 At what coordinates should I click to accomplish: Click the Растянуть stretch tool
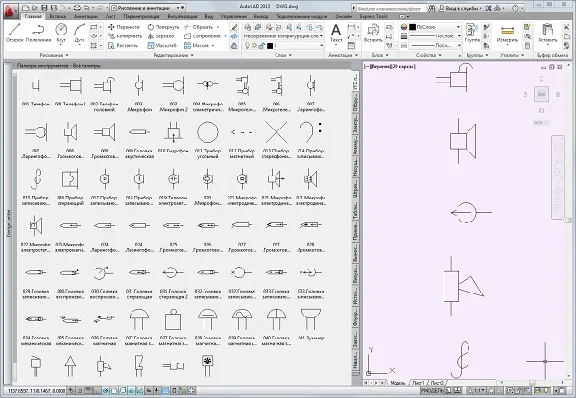pyautogui.click(x=123, y=45)
